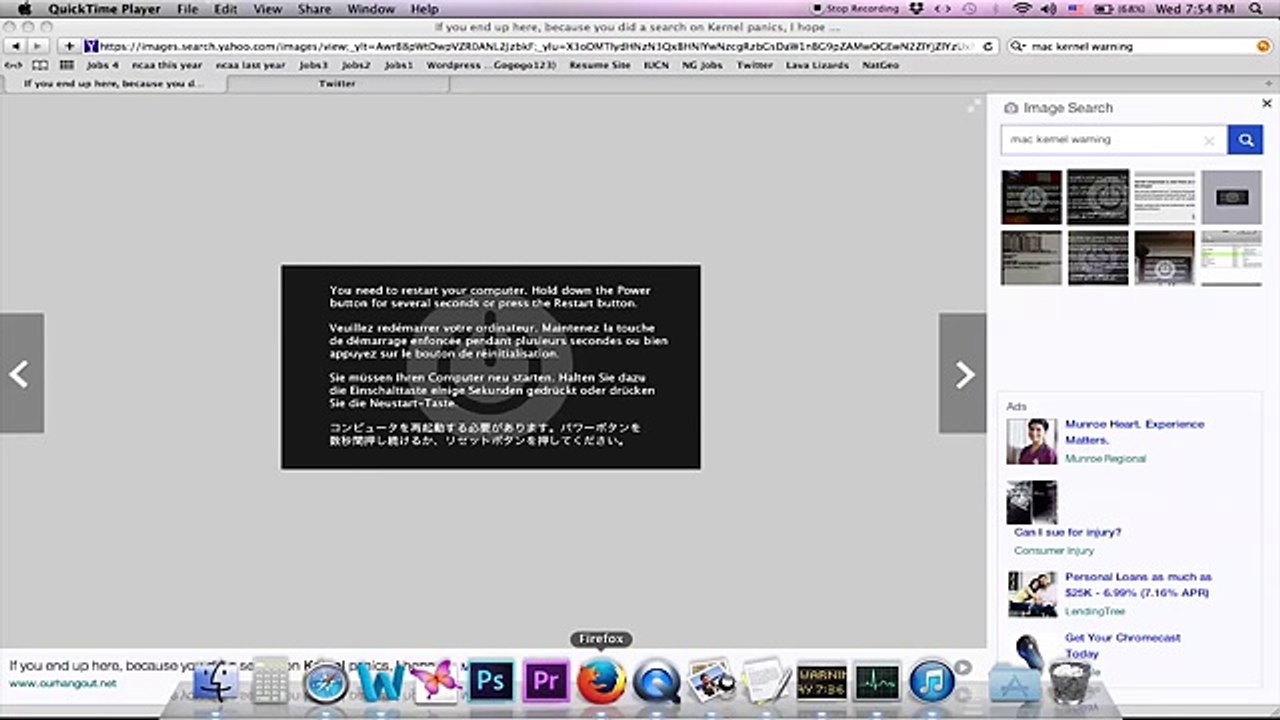Reload page with refresh icon

click(x=988, y=46)
